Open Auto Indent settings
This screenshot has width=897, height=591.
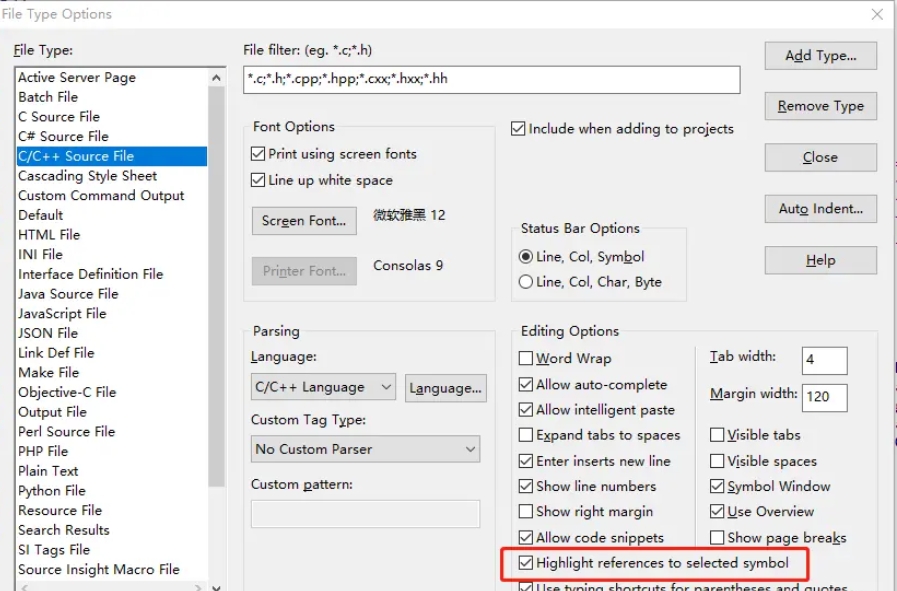[820, 208]
